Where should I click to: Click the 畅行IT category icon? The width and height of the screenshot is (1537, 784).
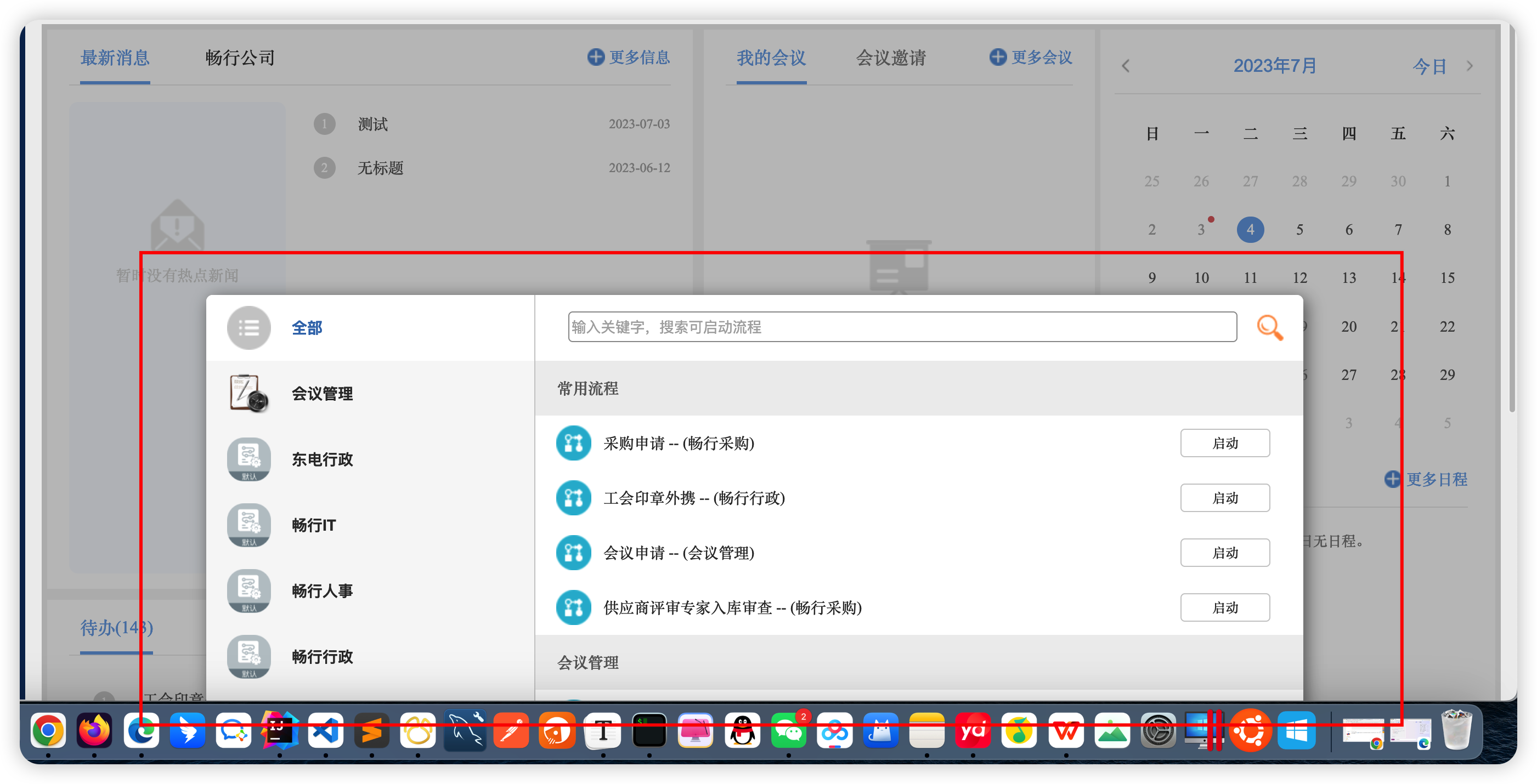[249, 525]
